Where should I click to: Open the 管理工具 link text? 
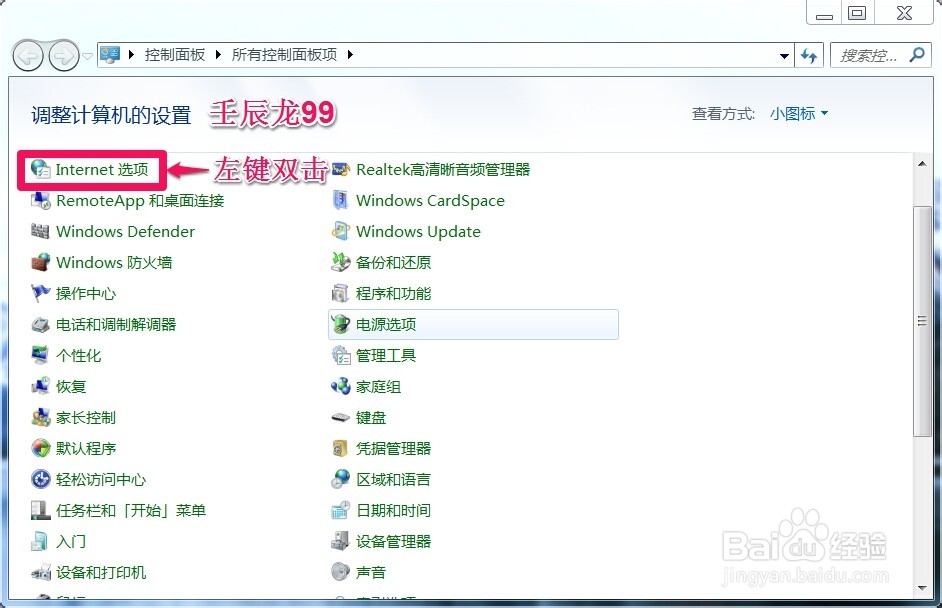(x=386, y=355)
